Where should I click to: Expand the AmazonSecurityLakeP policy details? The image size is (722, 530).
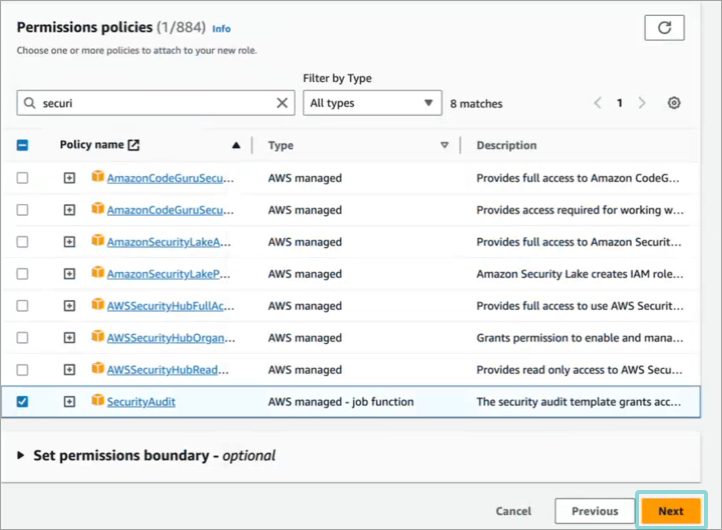click(69, 274)
